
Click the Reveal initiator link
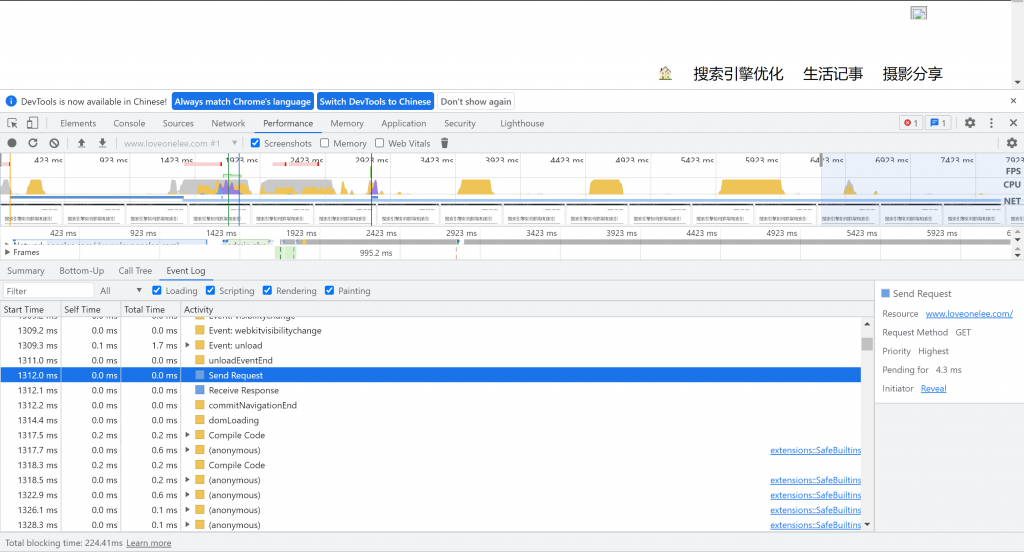pyautogui.click(x=933, y=388)
